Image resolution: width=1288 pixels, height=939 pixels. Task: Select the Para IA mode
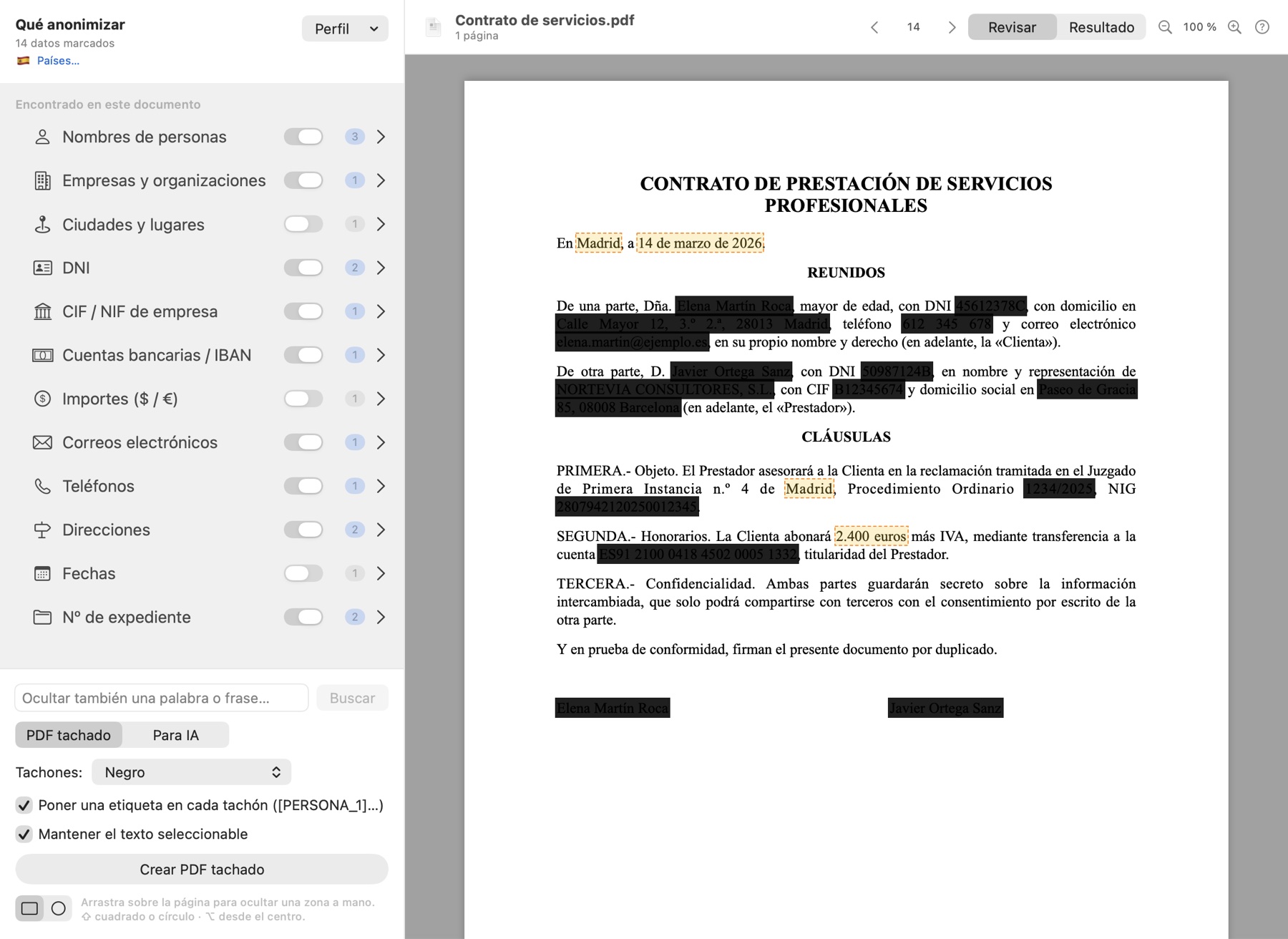point(176,735)
